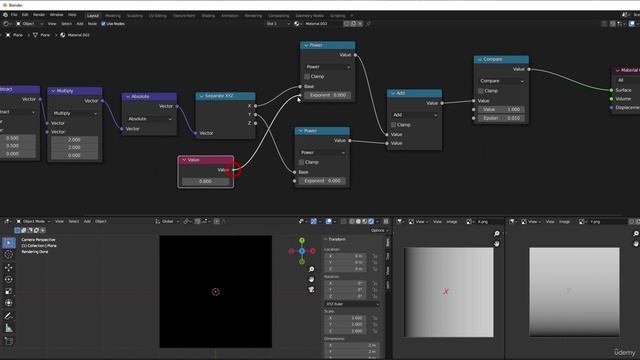Viewport: 640px width, 360px height.
Task: Unlink the material with the X icon beside Material.002
Action: tap(360, 24)
